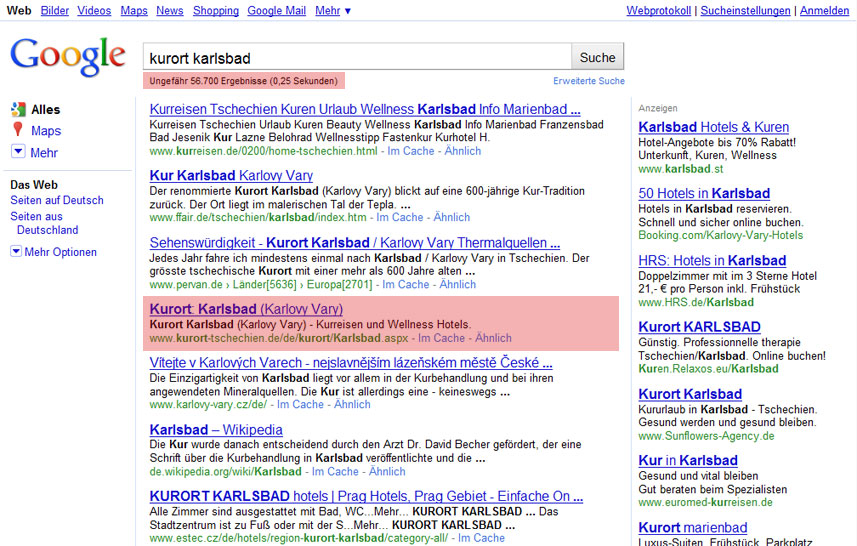Screen dimensions: 857x546
Task: Click the www.pervan.de breadcrumb URL
Action: click(x=261, y=284)
